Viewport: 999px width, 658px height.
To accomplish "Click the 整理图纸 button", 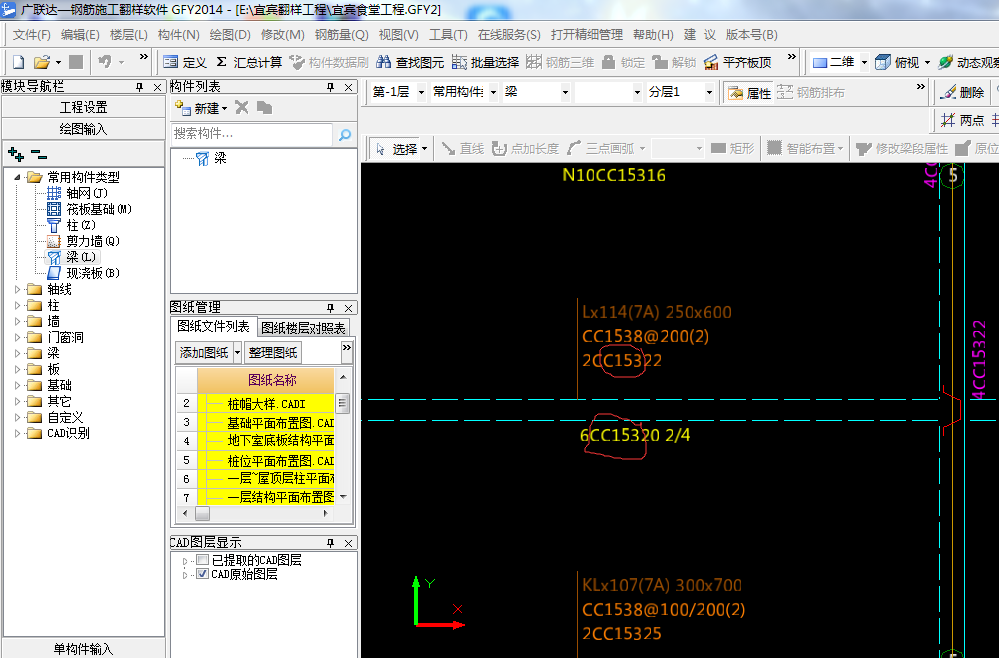I will click(273, 352).
